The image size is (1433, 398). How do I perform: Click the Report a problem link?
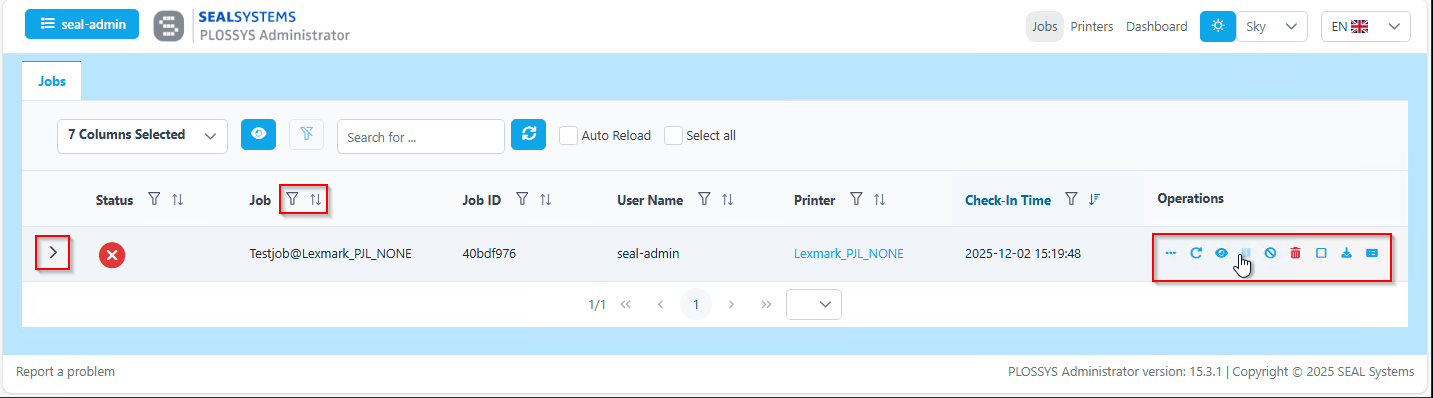click(65, 372)
